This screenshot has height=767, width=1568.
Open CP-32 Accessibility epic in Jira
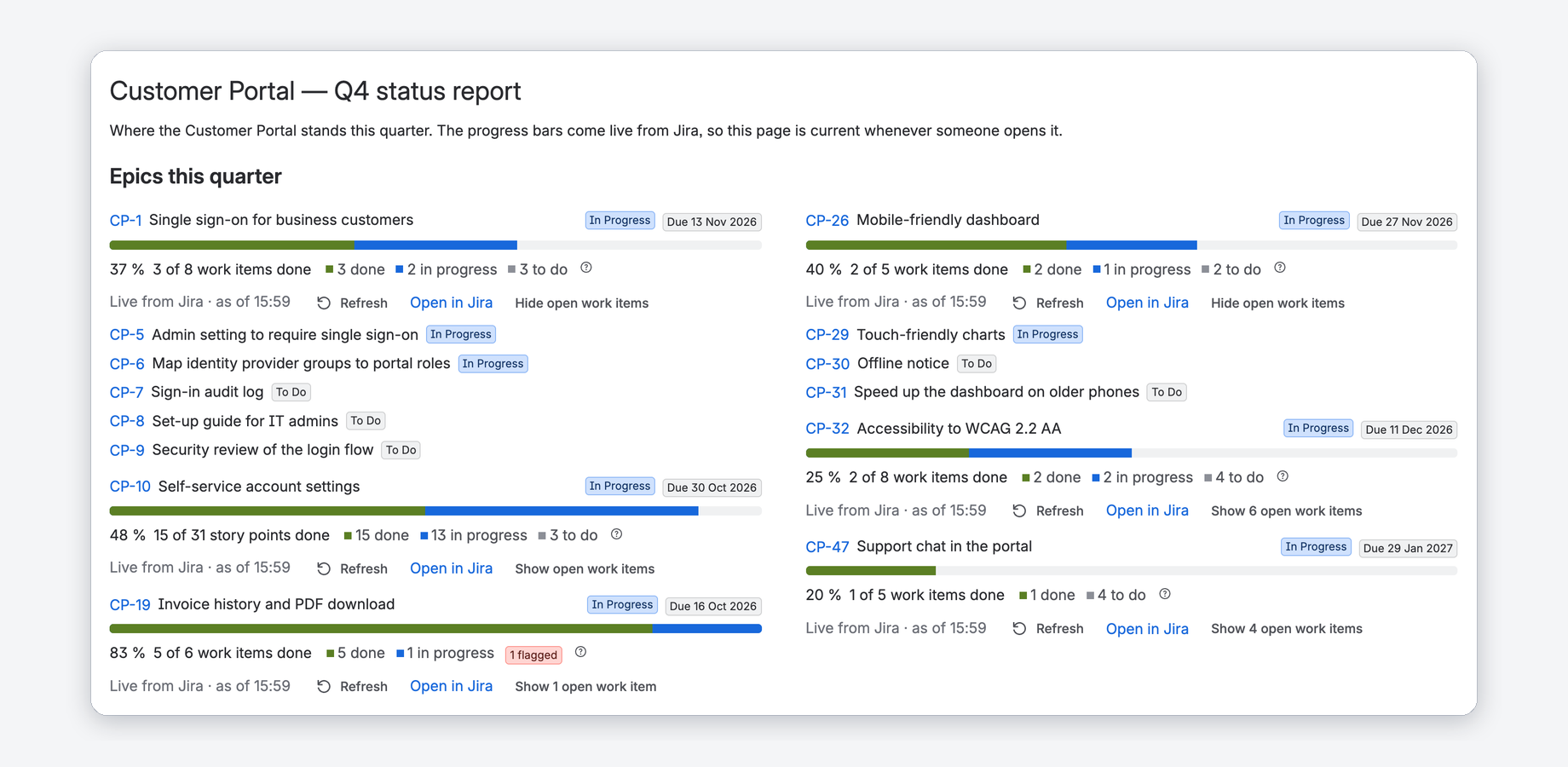1147,510
